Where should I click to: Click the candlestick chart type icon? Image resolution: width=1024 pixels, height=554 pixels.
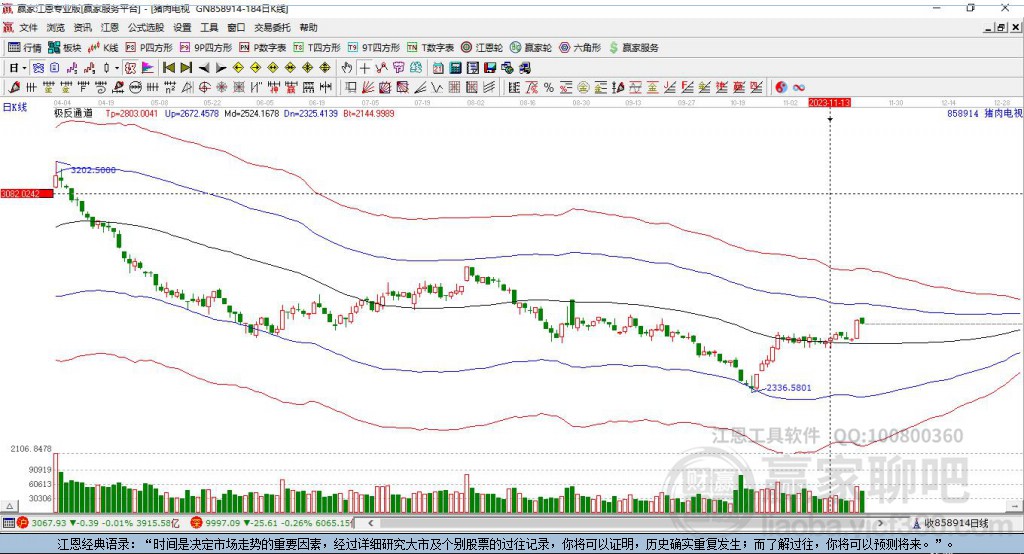coord(106,68)
